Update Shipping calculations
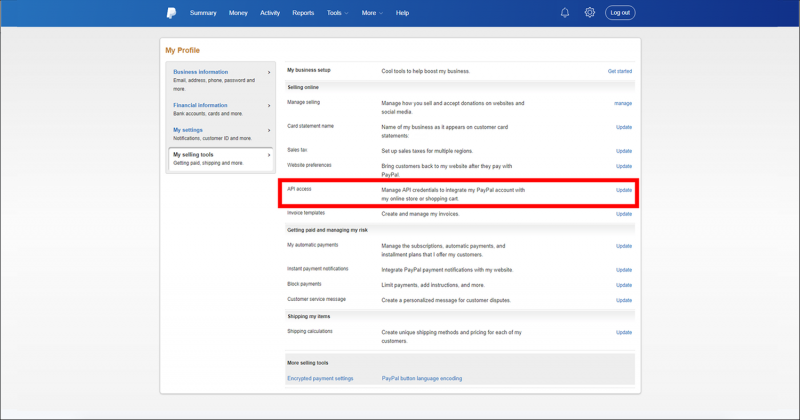800x420 pixels. 623,333
